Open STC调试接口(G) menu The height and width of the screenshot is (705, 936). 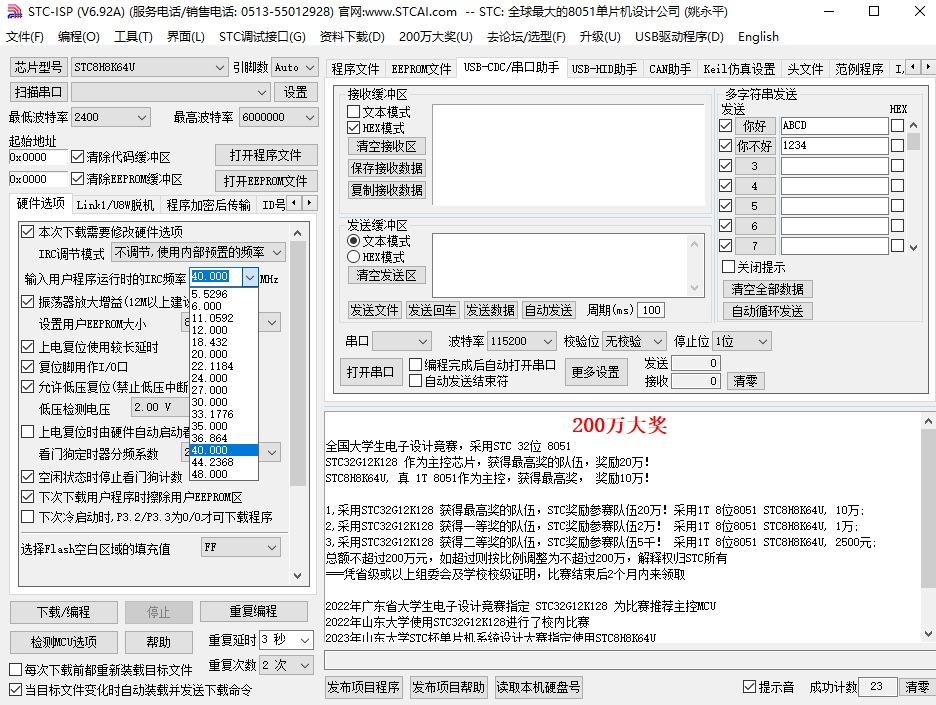[262, 37]
